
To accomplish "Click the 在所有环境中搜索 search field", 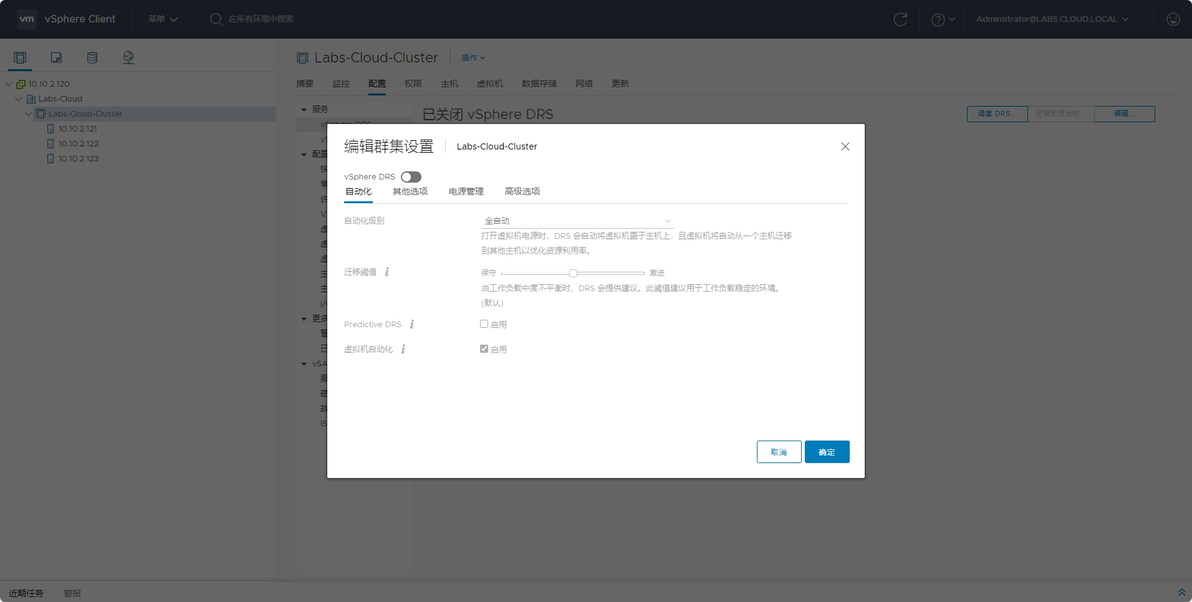I will [x=261, y=19].
